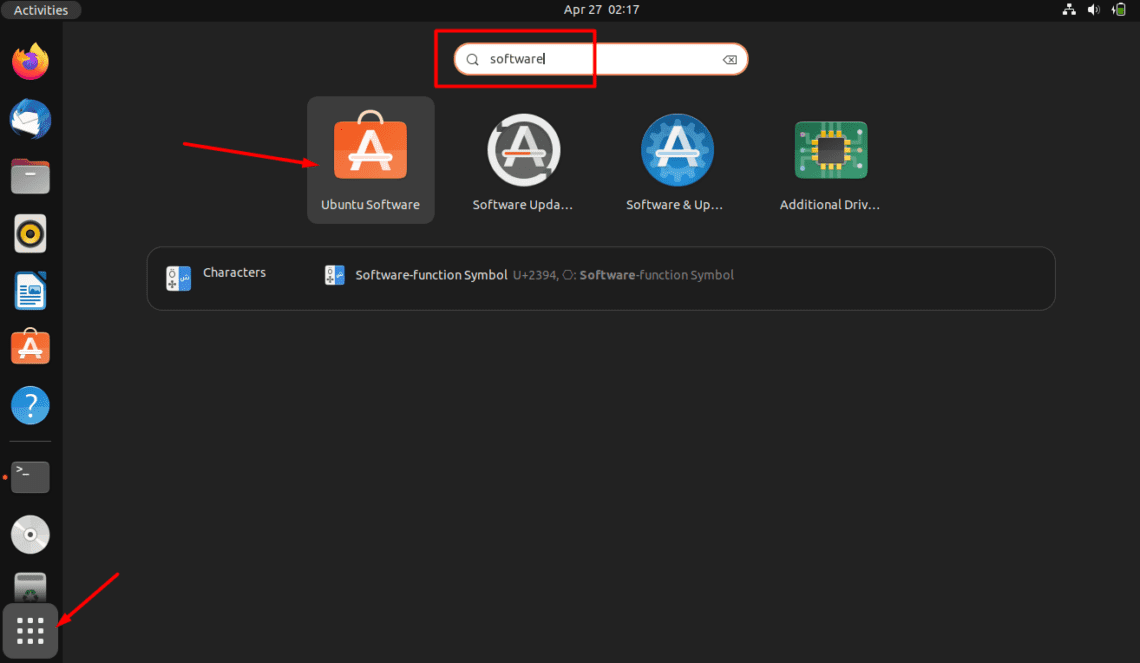Image resolution: width=1140 pixels, height=663 pixels.
Task: Open the Help application
Action: pos(30,405)
